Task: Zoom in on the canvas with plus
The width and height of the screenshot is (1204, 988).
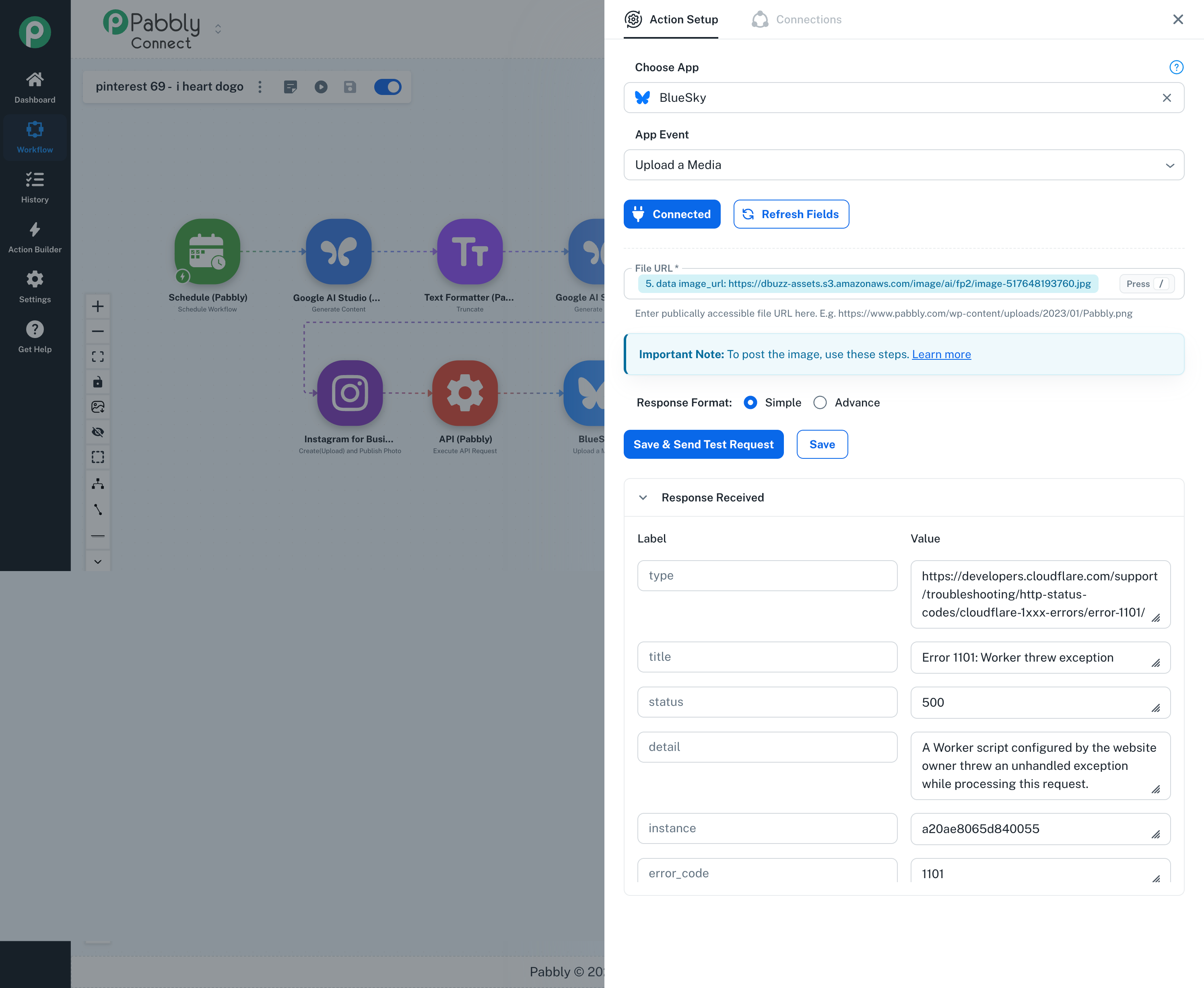Action: coord(98,306)
